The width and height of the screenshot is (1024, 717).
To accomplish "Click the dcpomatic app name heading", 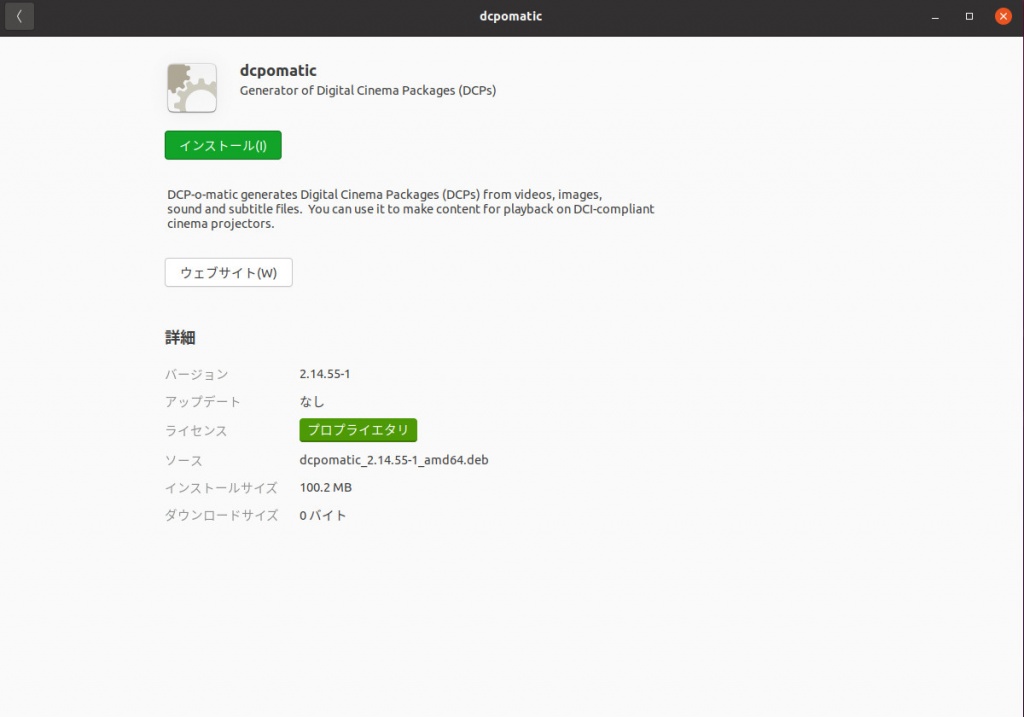I will (x=278, y=71).
